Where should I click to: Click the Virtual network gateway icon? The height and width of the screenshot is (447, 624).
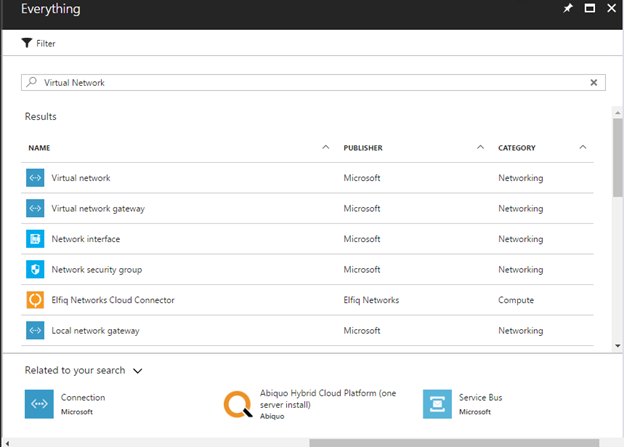35,209
